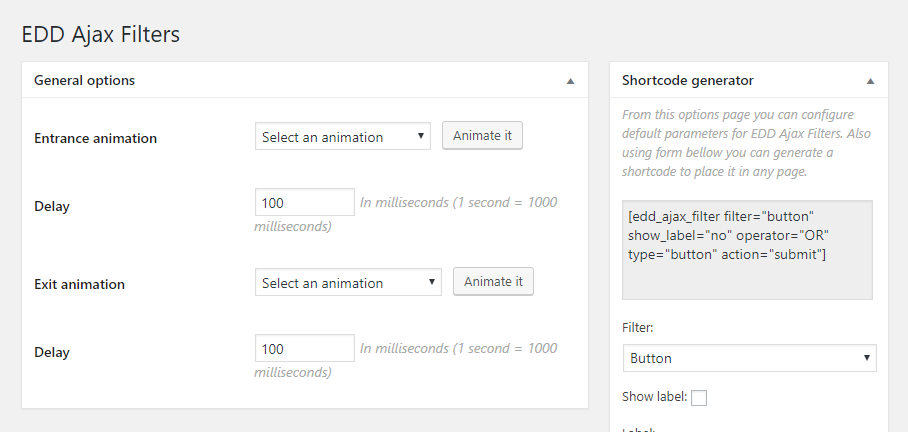Click the Exit animation label

pyautogui.click(x=79, y=284)
